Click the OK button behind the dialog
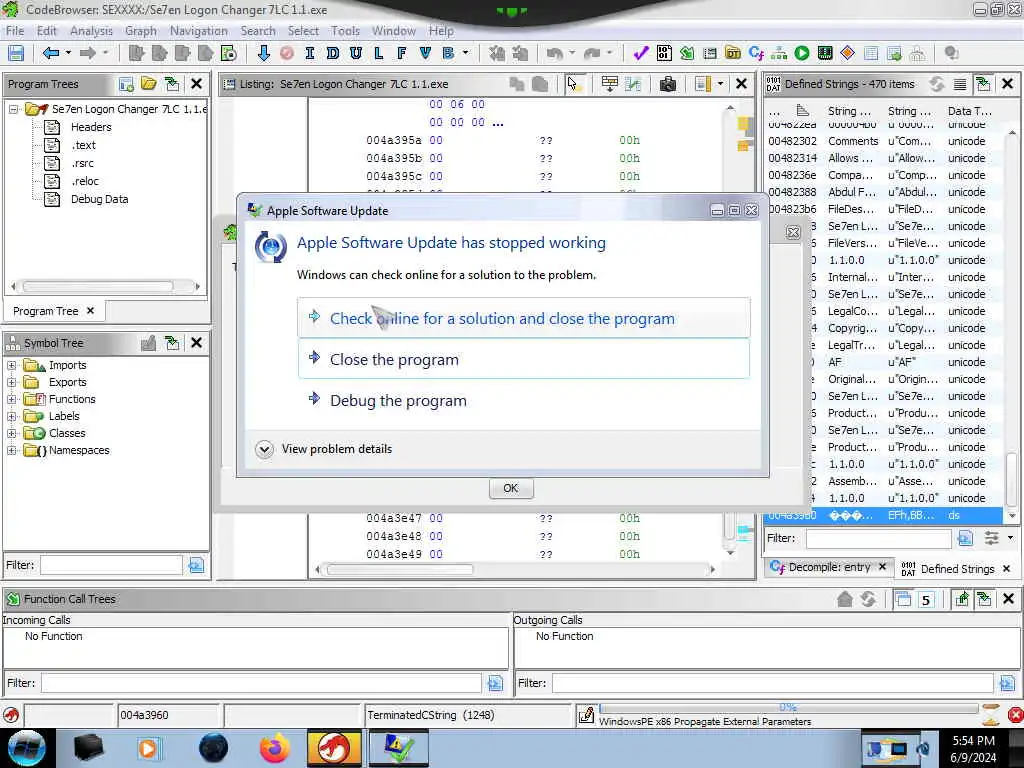 coord(511,488)
